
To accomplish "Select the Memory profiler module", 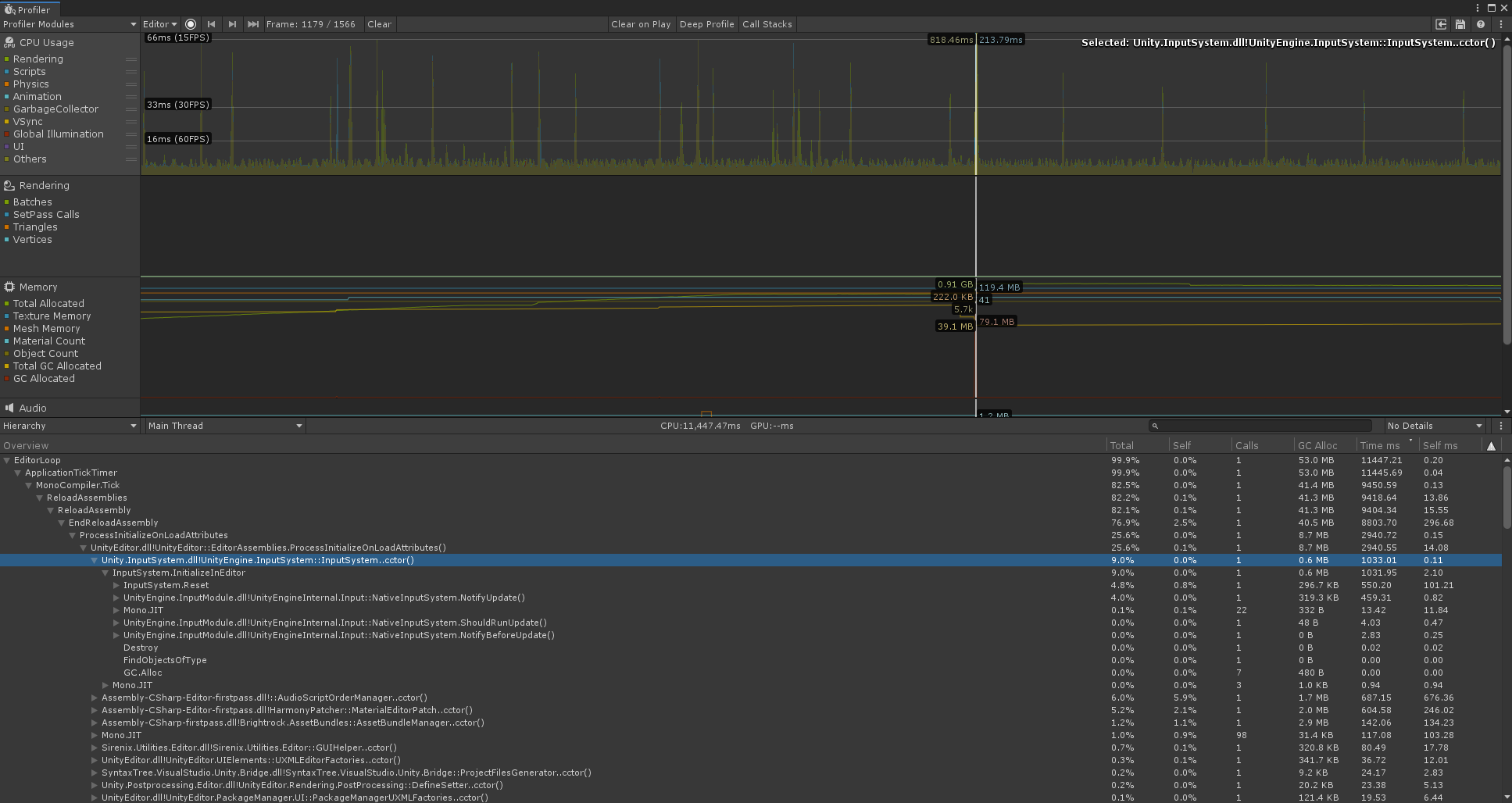I will coord(38,287).
